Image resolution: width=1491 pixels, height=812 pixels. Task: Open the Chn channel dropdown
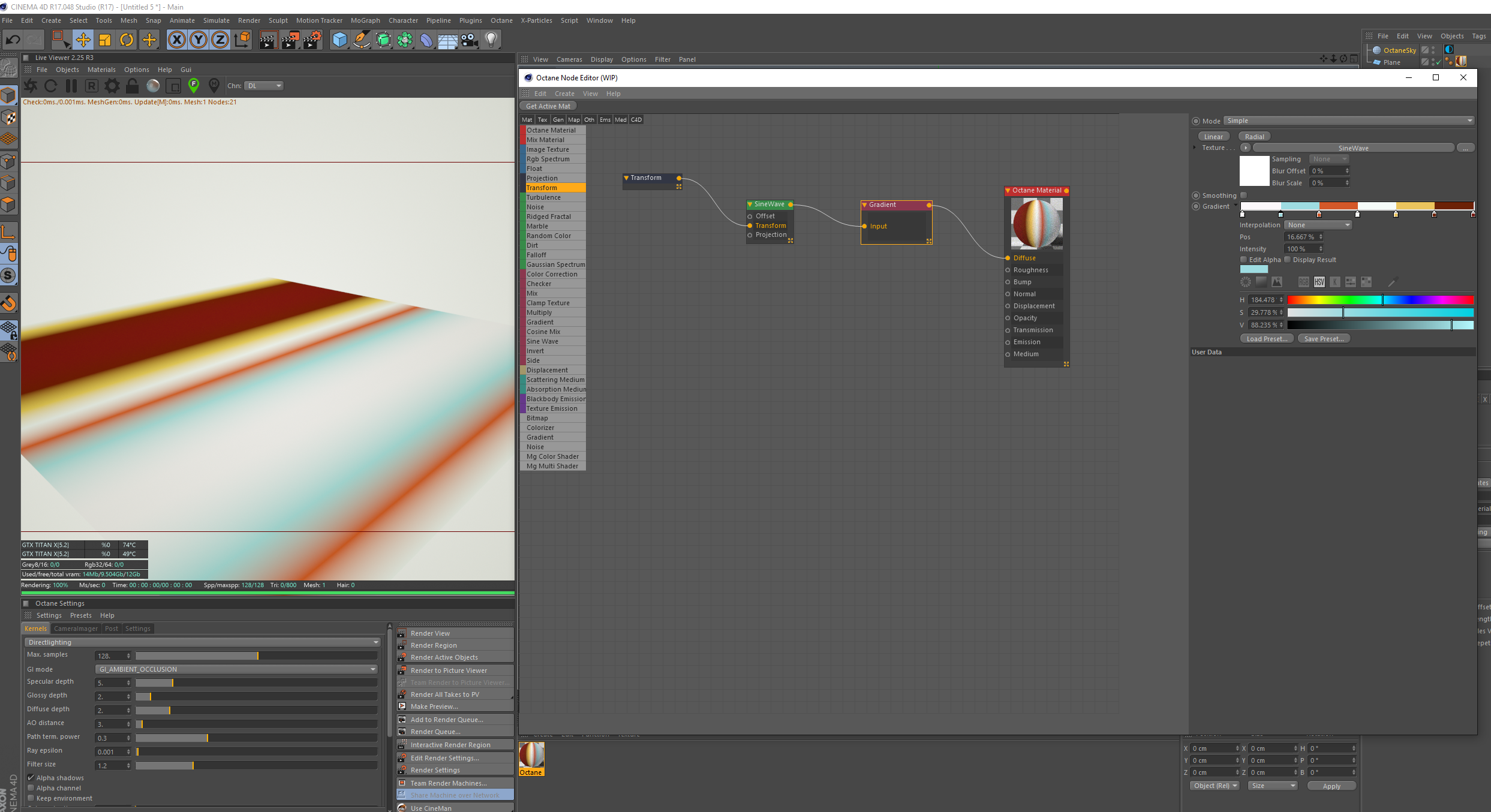coord(264,86)
